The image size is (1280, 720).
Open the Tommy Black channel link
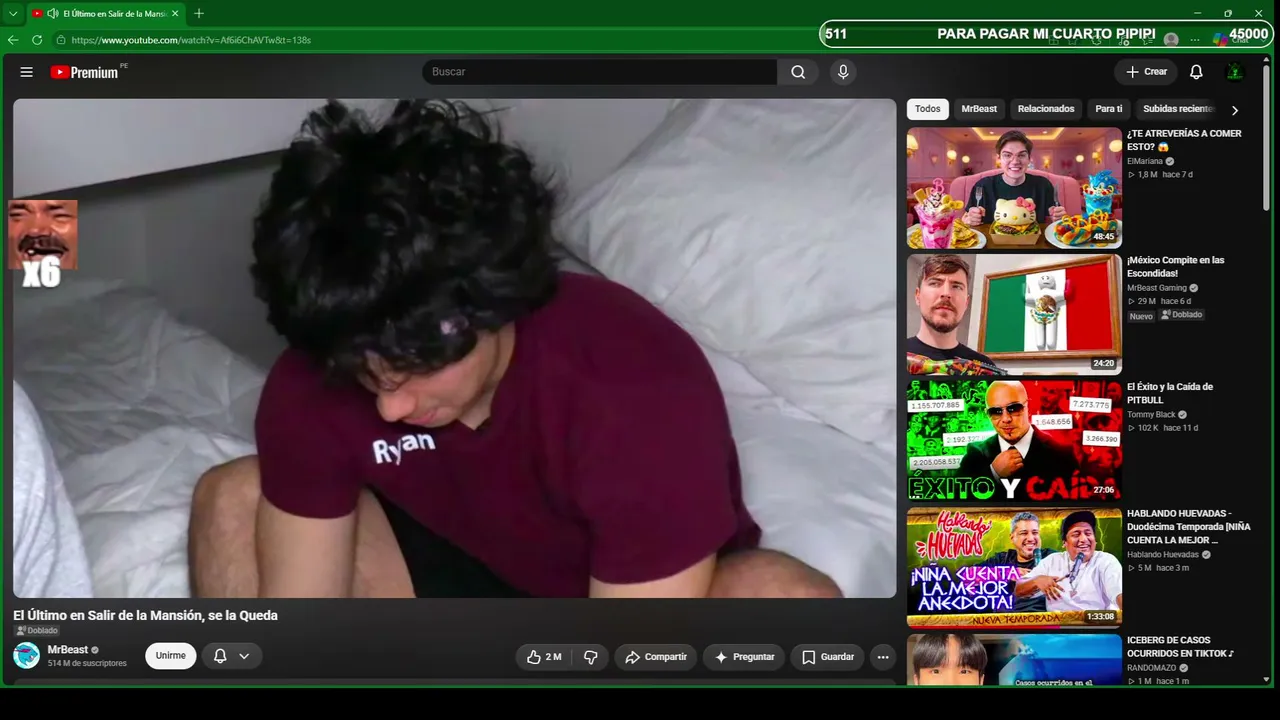(1151, 415)
